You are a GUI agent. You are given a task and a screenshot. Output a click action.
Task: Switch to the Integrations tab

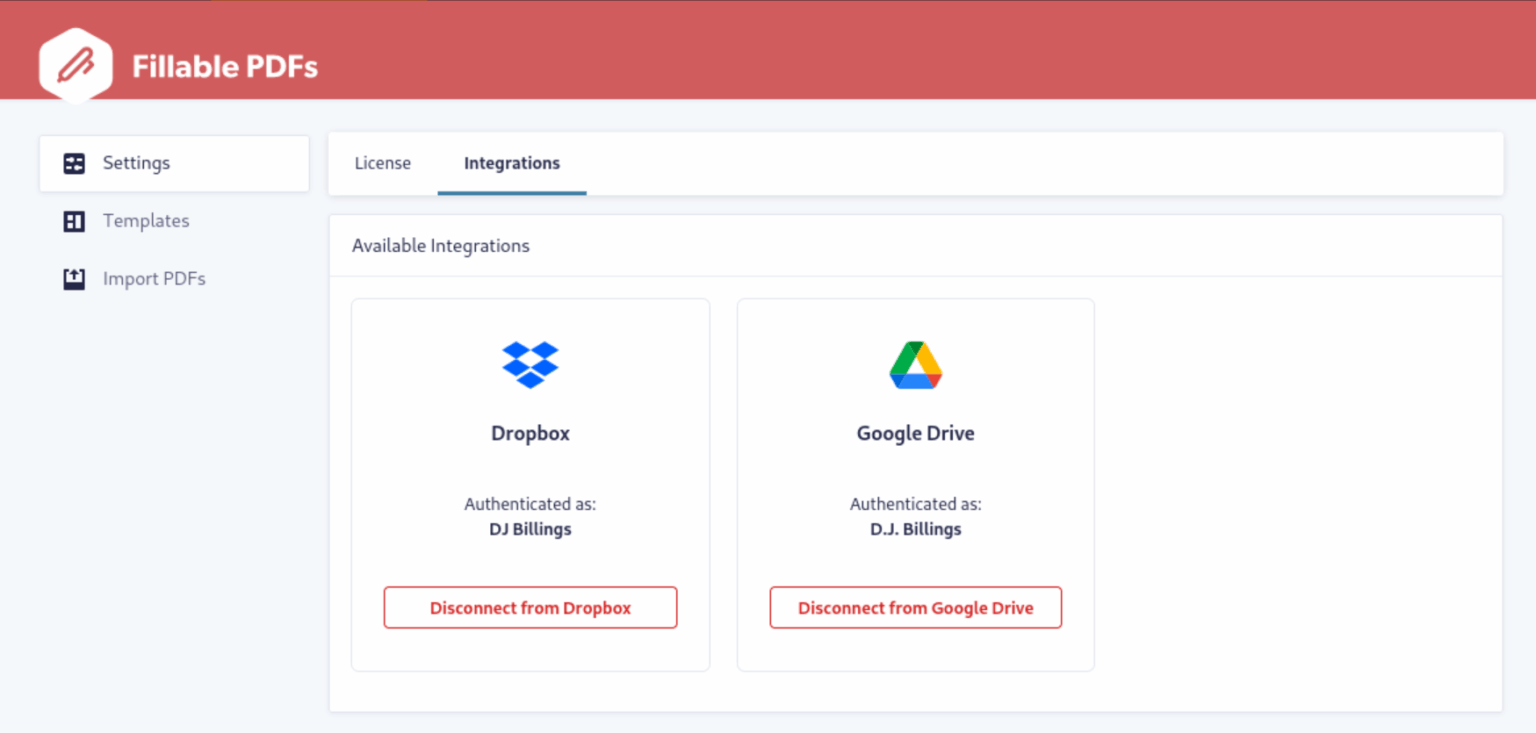pyautogui.click(x=512, y=163)
